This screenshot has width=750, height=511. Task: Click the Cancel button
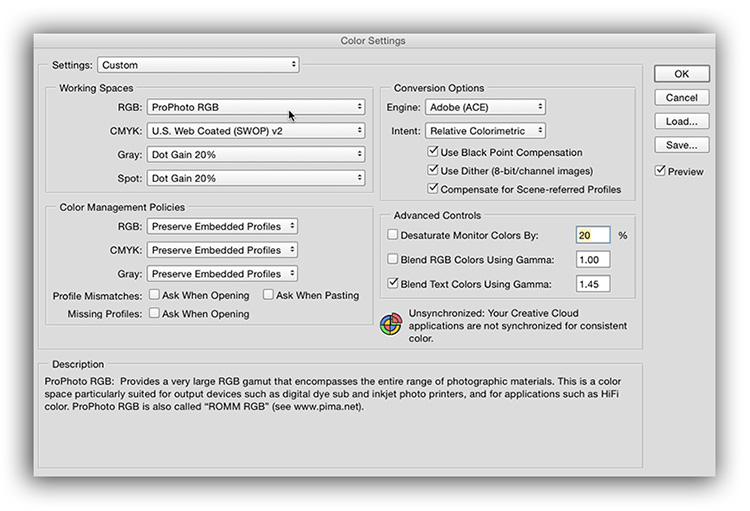[x=682, y=98]
